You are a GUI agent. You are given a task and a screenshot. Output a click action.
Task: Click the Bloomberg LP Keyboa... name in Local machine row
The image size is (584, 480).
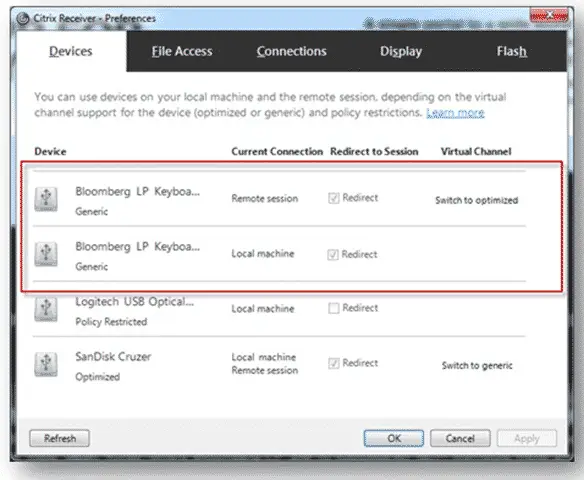(137, 247)
